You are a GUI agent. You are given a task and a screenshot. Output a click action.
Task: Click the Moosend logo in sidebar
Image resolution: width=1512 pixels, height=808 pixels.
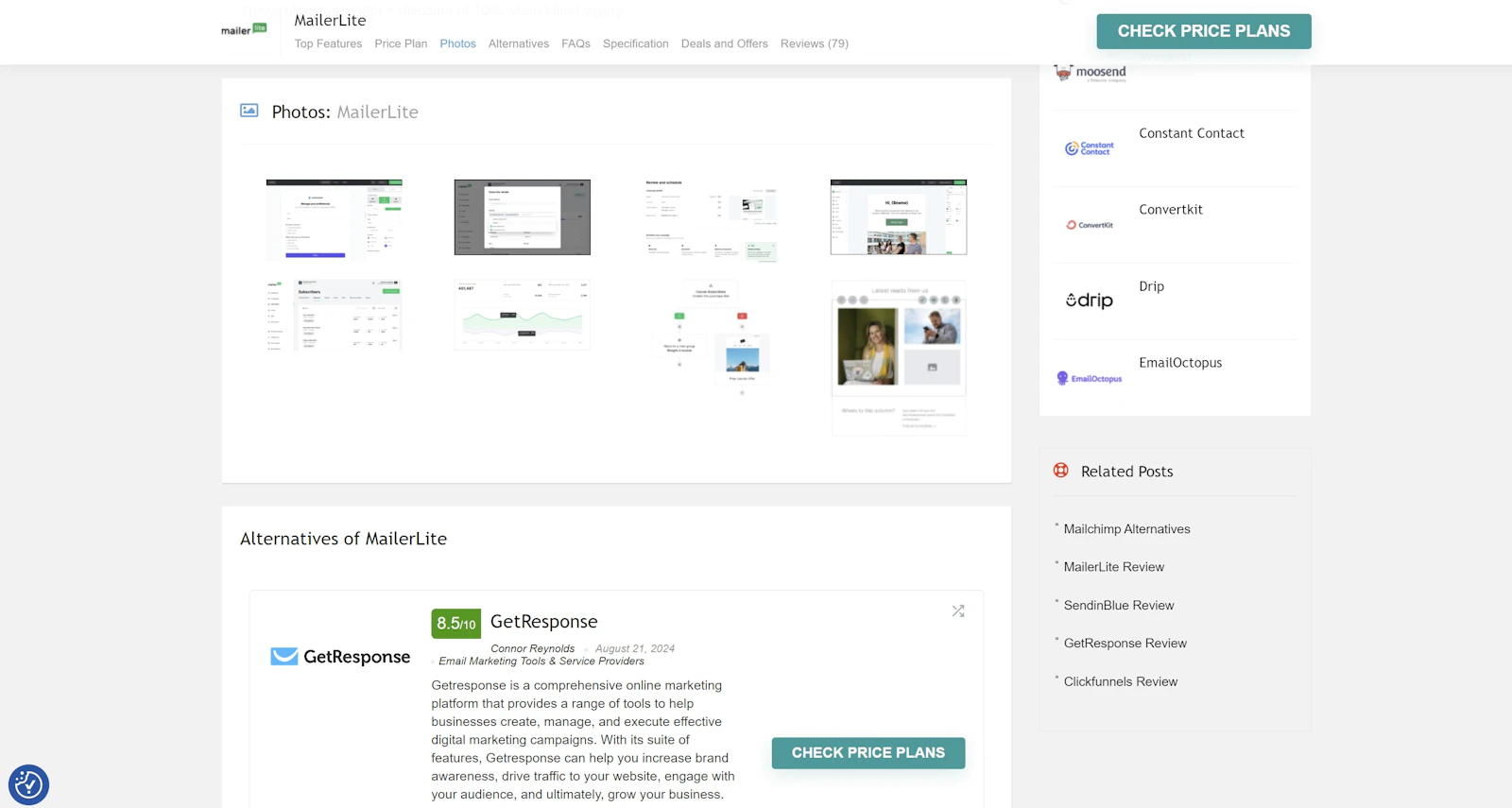tap(1090, 73)
